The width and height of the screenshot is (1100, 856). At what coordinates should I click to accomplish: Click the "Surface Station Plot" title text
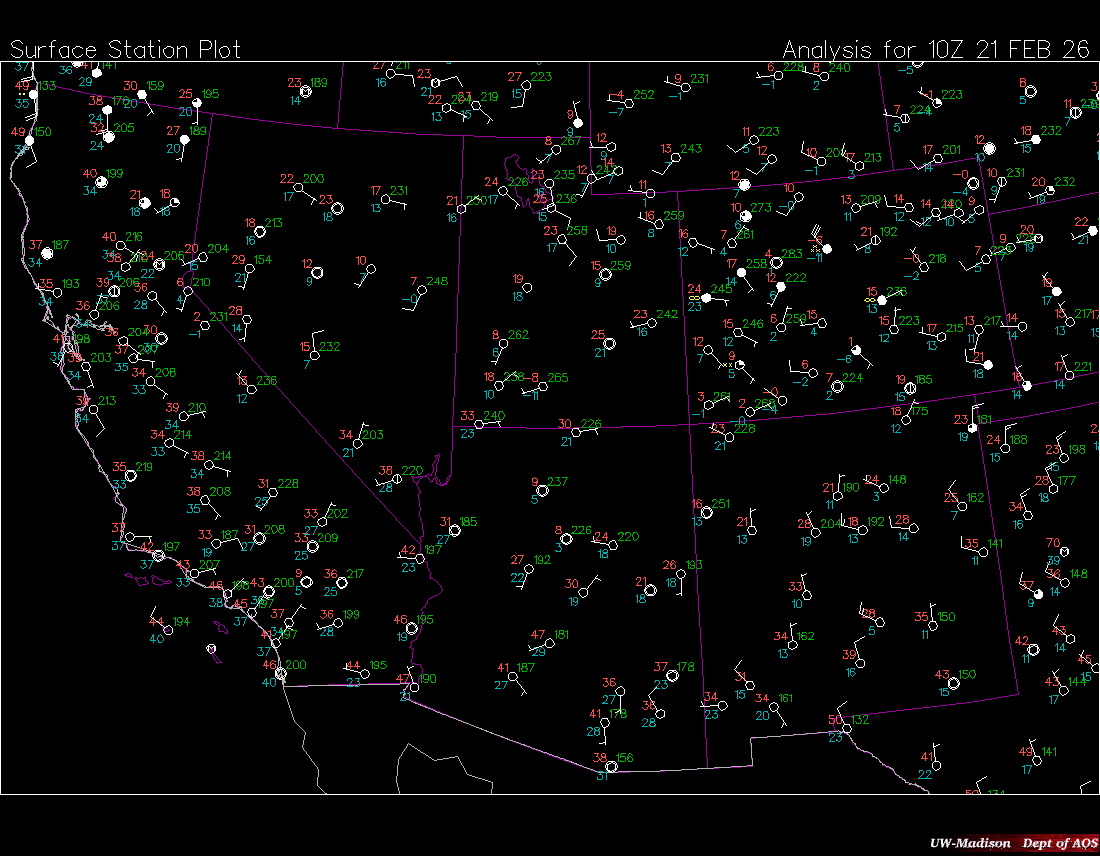[x=125, y=49]
